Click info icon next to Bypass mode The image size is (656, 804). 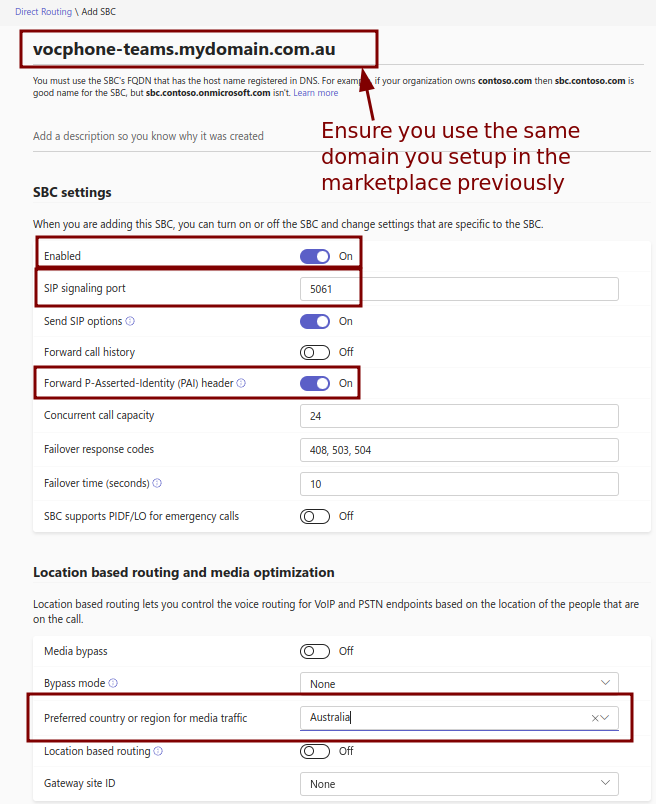click(113, 684)
